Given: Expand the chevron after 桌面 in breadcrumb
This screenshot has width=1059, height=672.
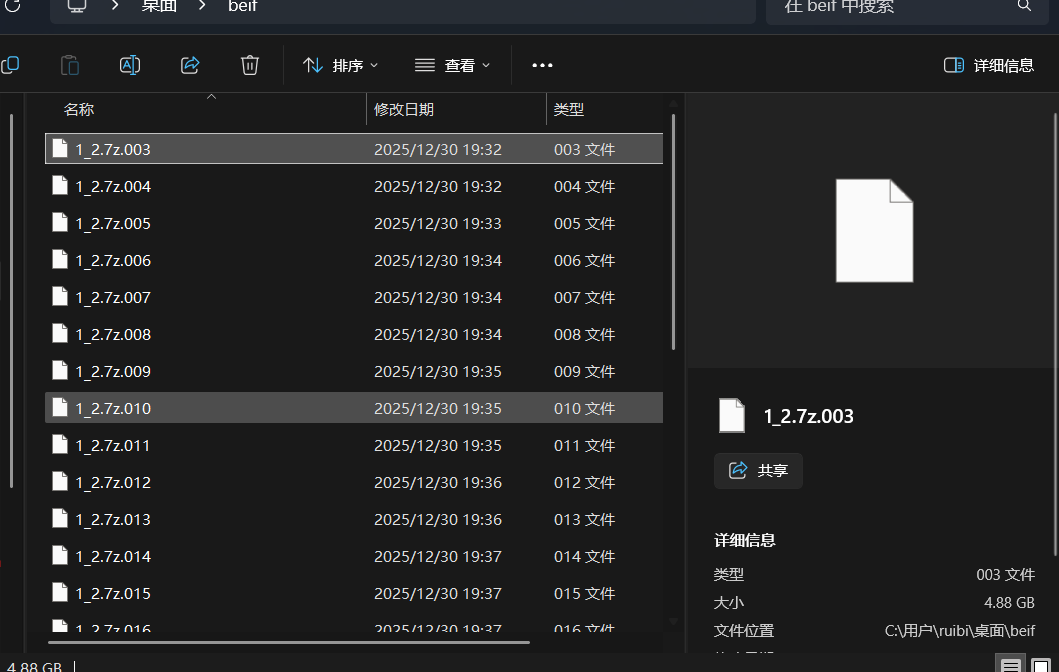Looking at the screenshot, I should pos(203,6).
